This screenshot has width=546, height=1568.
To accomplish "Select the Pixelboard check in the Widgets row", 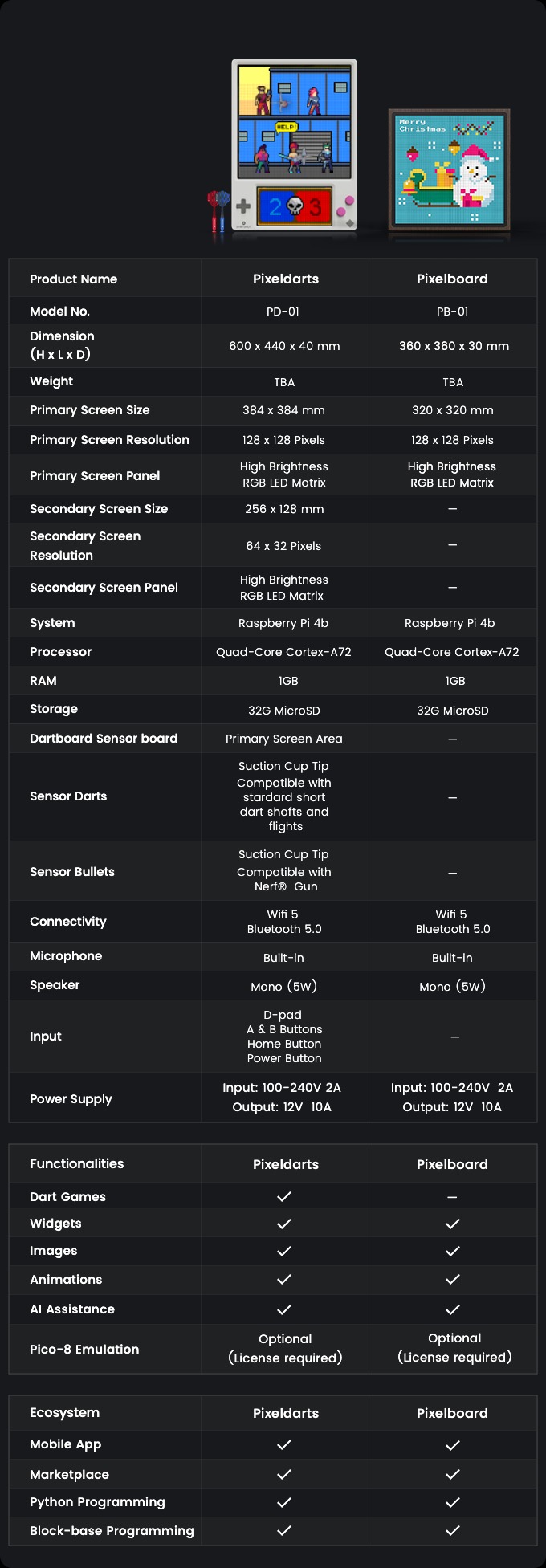I will click(x=453, y=1224).
